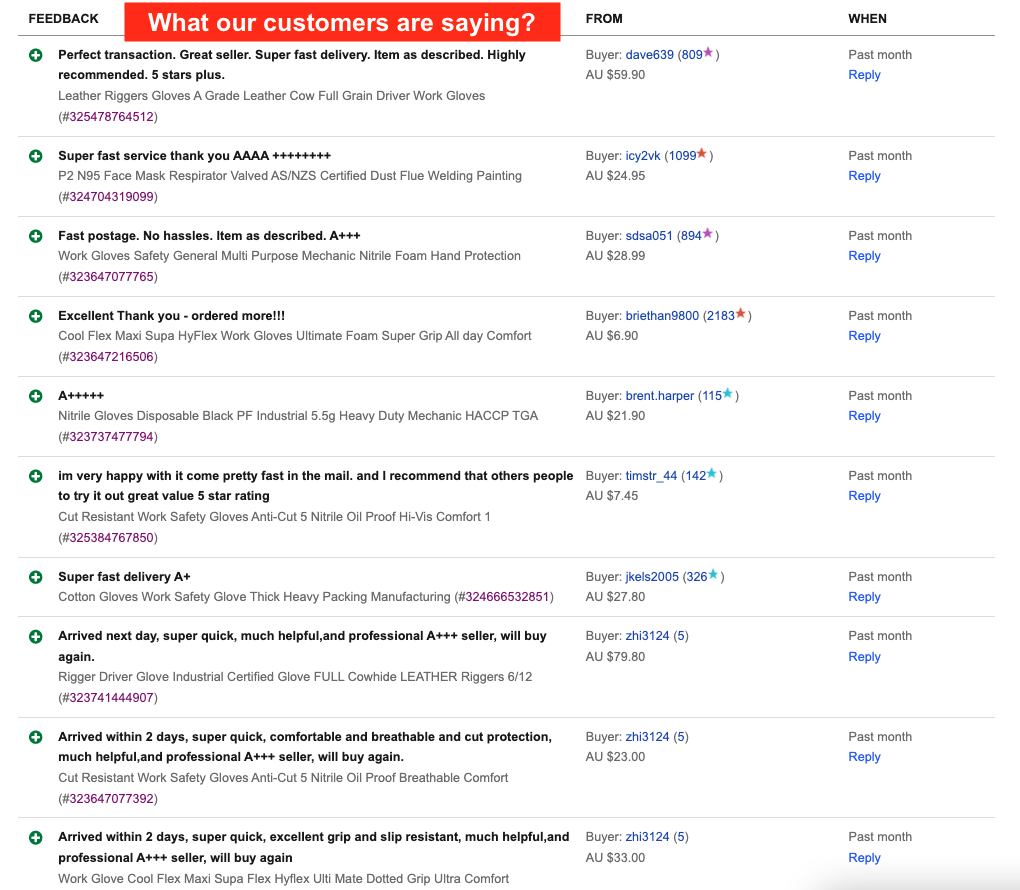Click the 'What our customers are saying?' banner

click(342, 22)
